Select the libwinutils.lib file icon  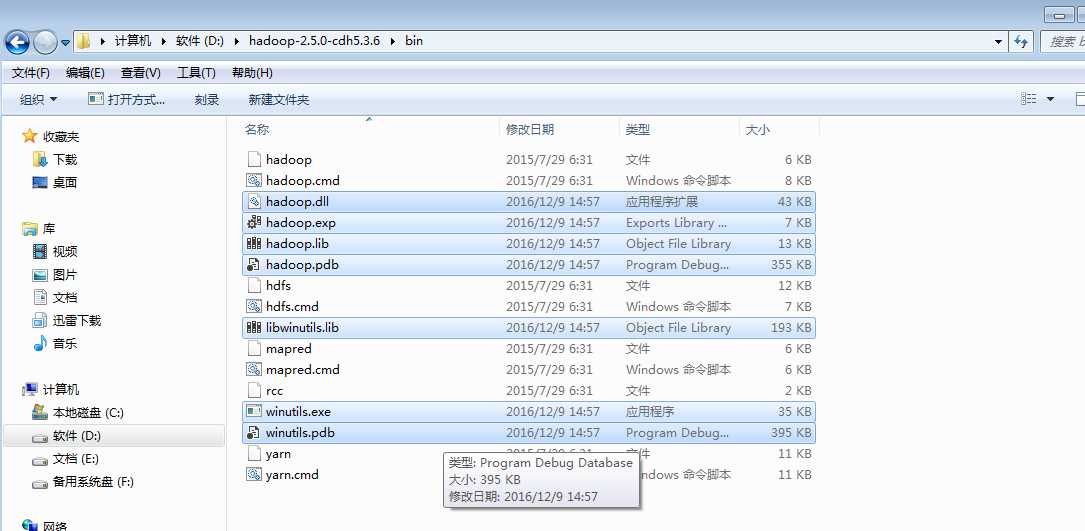(x=254, y=327)
